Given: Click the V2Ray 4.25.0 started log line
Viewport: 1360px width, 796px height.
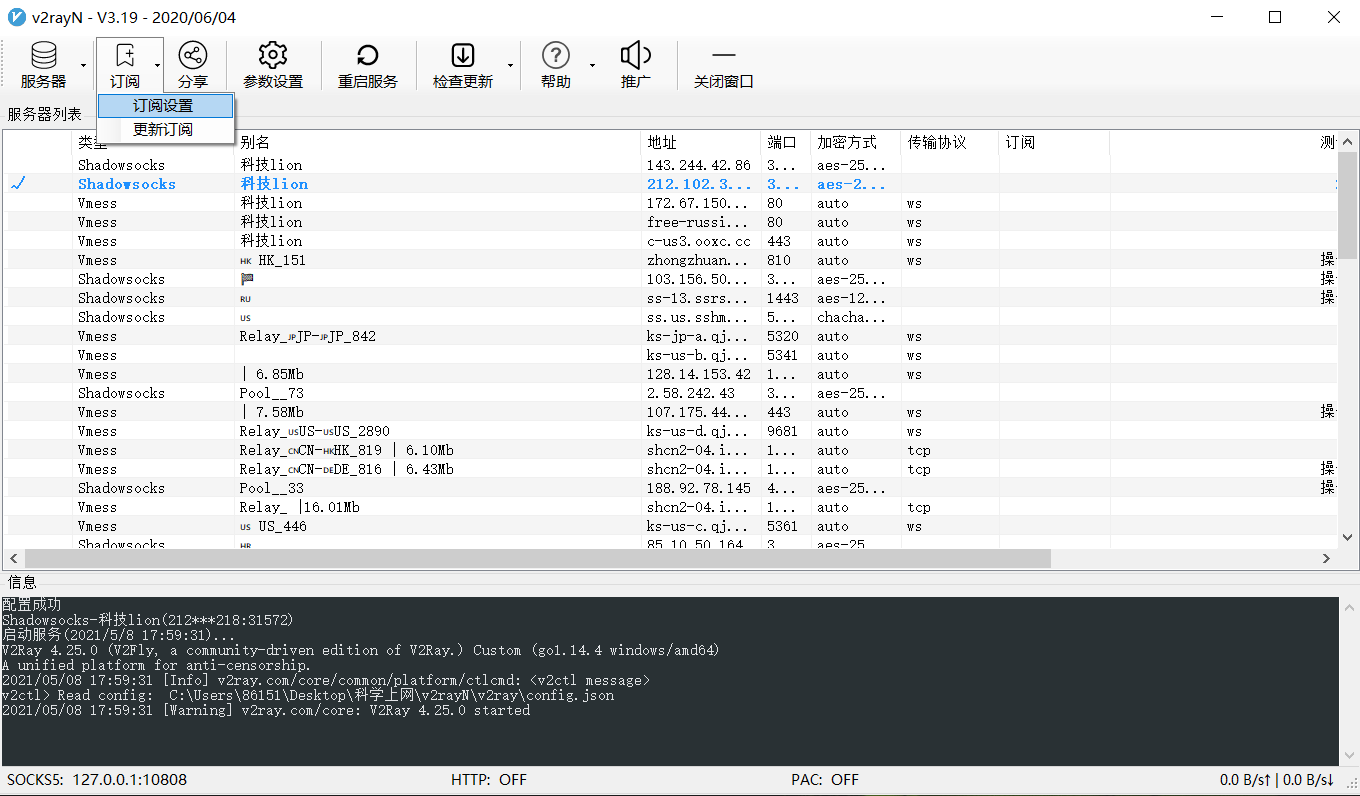Looking at the screenshot, I should [x=266, y=710].
